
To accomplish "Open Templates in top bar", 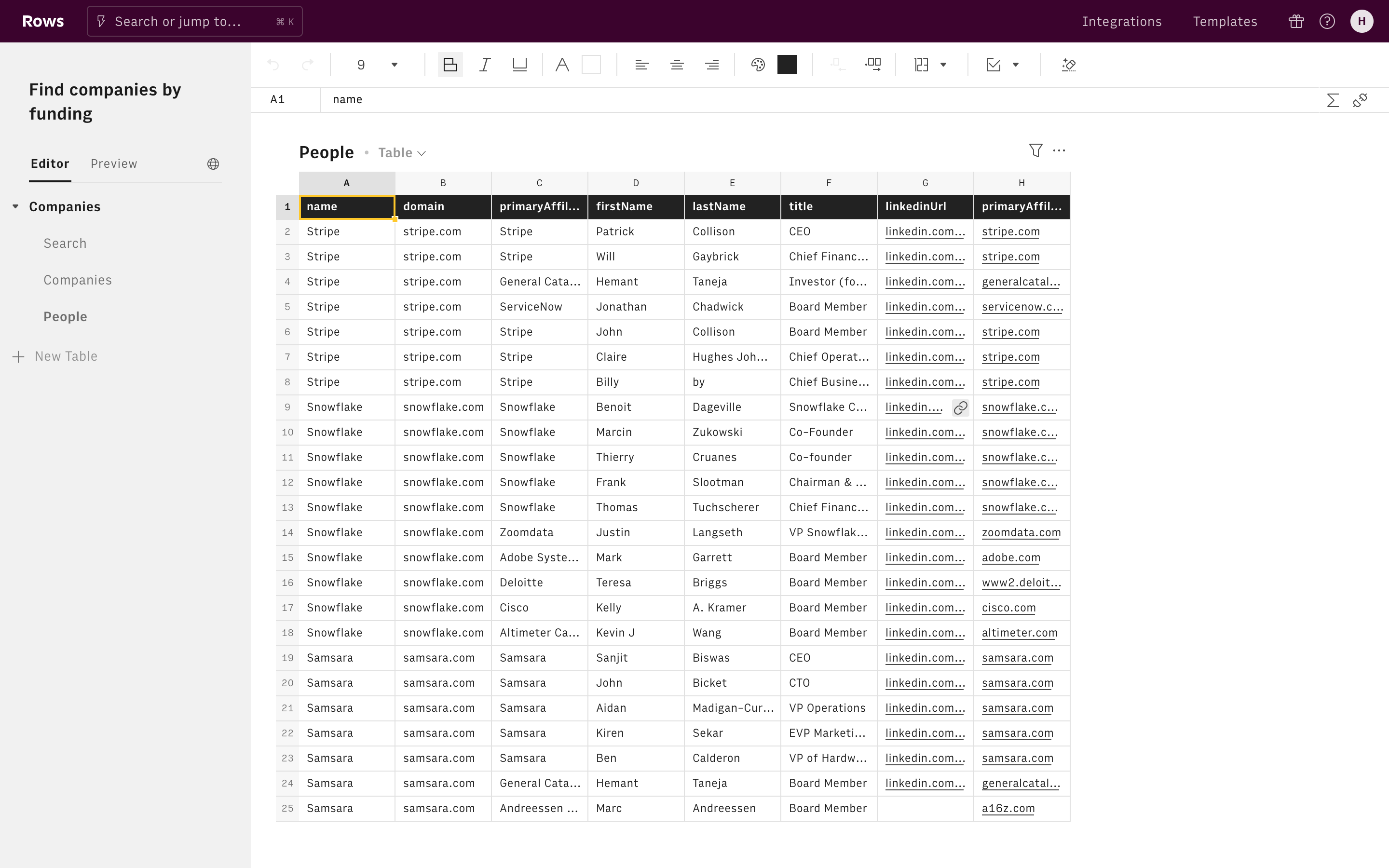I will coord(1225,21).
